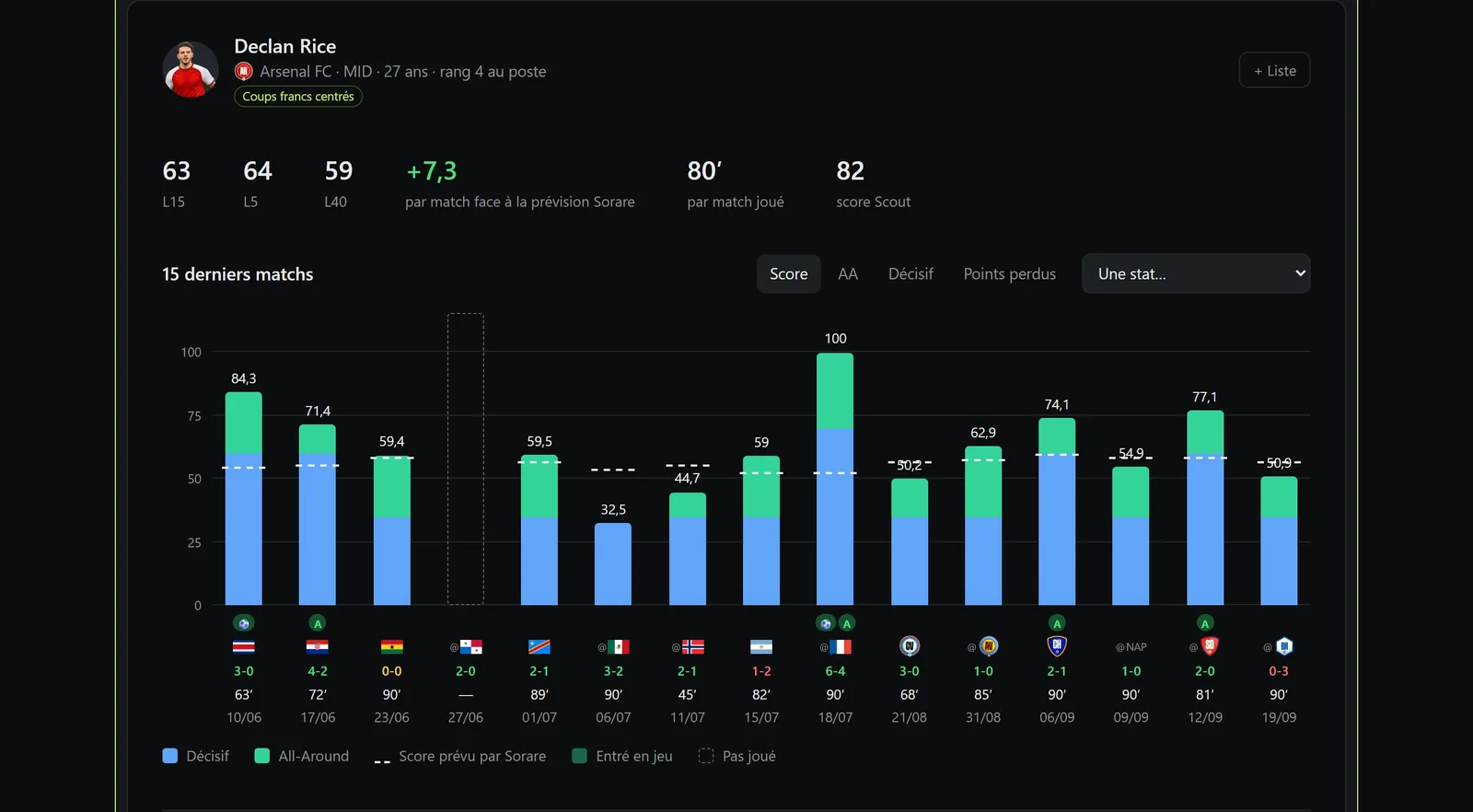Click the Panama flag for 27/06 match

click(471, 647)
